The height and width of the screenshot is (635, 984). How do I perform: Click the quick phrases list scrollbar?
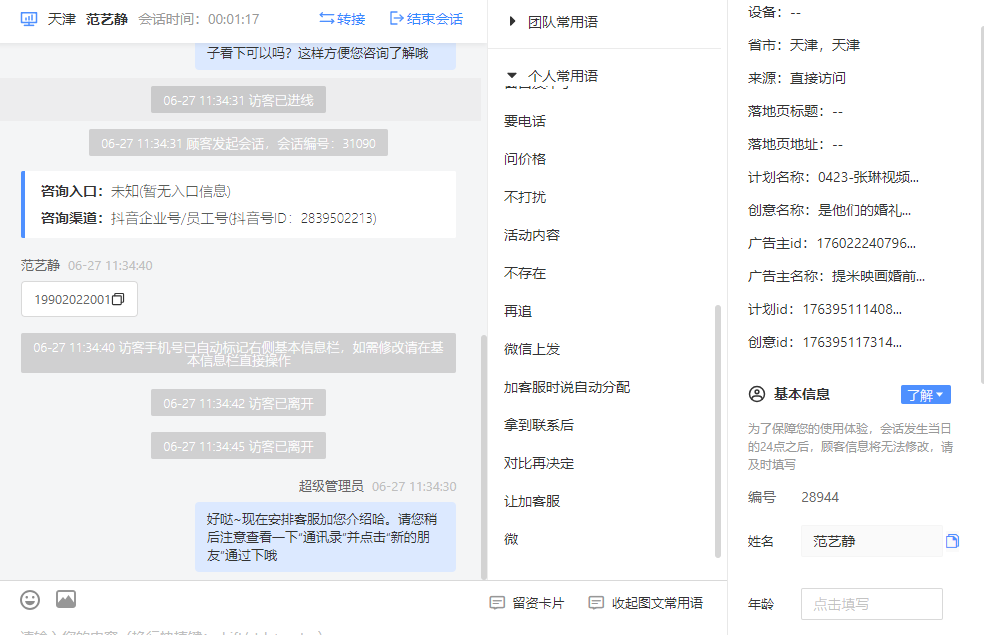pos(718,431)
